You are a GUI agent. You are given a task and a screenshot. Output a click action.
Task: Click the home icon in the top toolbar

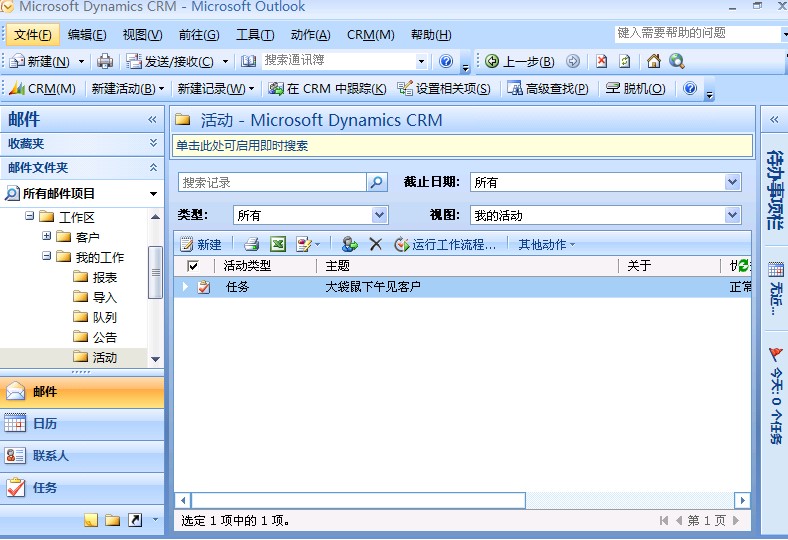[x=653, y=61]
